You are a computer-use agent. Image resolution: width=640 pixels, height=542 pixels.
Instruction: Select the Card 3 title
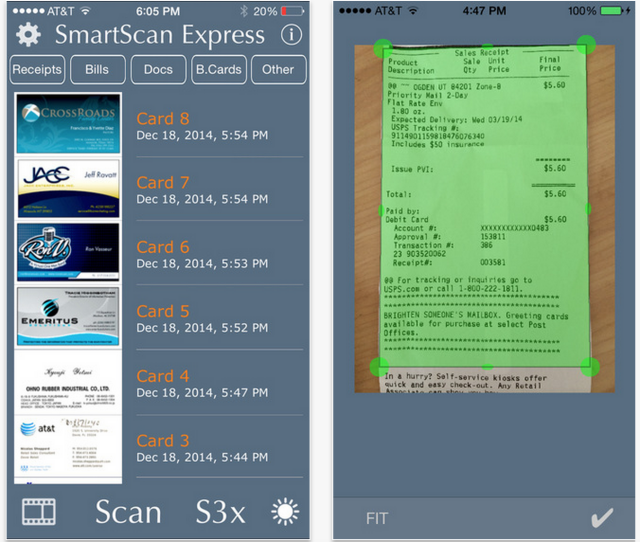tap(163, 441)
